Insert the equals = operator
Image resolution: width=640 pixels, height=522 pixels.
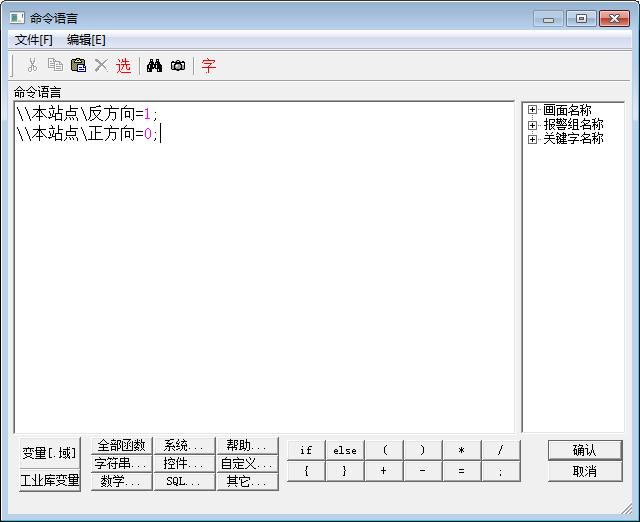(462, 471)
